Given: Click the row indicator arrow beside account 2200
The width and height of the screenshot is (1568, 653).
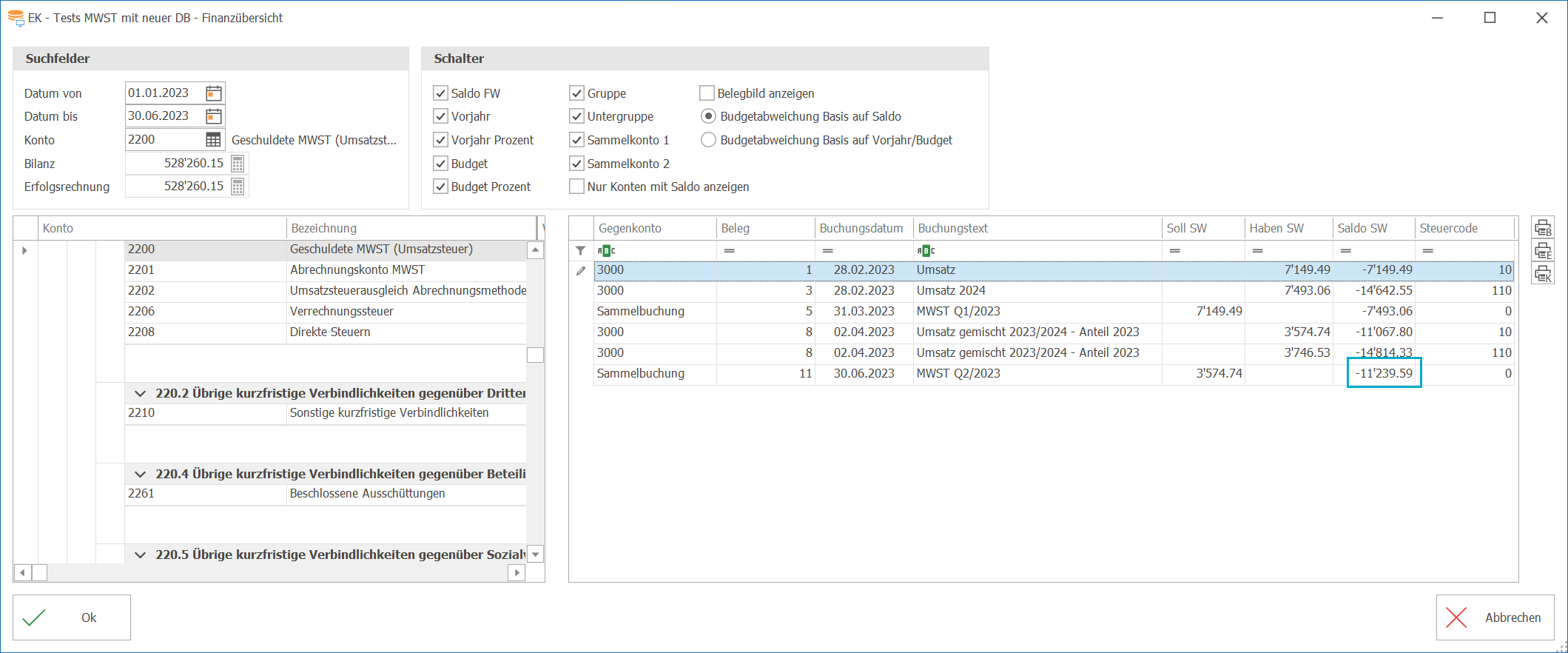Looking at the screenshot, I should [x=24, y=250].
